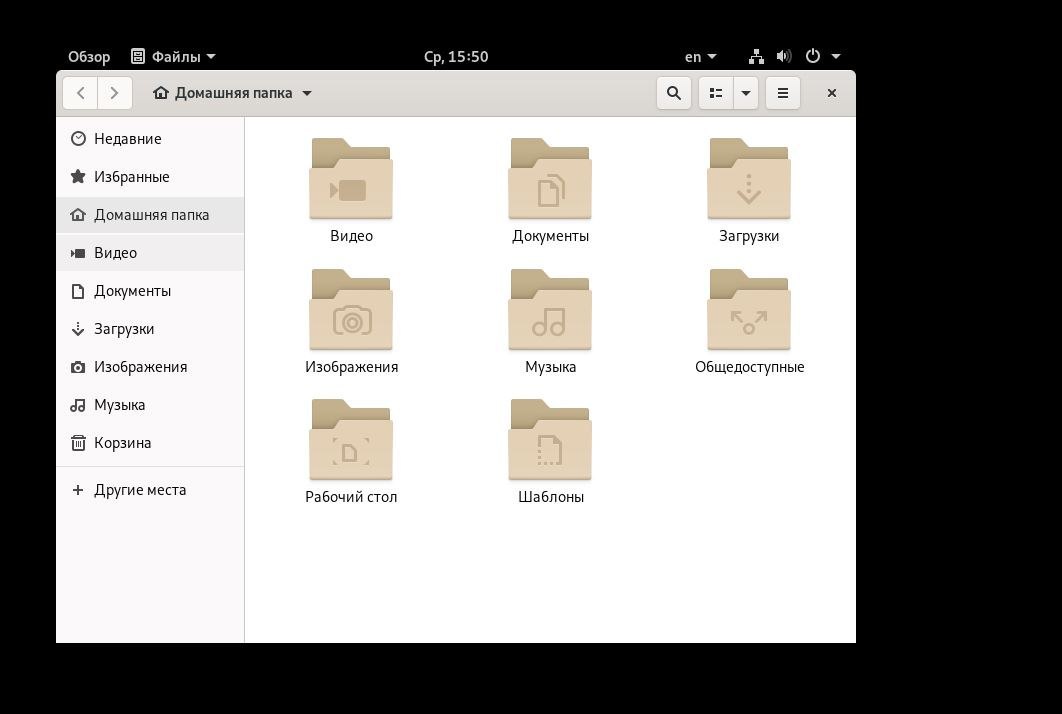The width and height of the screenshot is (1062, 714).
Task: Open the Рабочий стол folder icon
Action: coord(351,440)
